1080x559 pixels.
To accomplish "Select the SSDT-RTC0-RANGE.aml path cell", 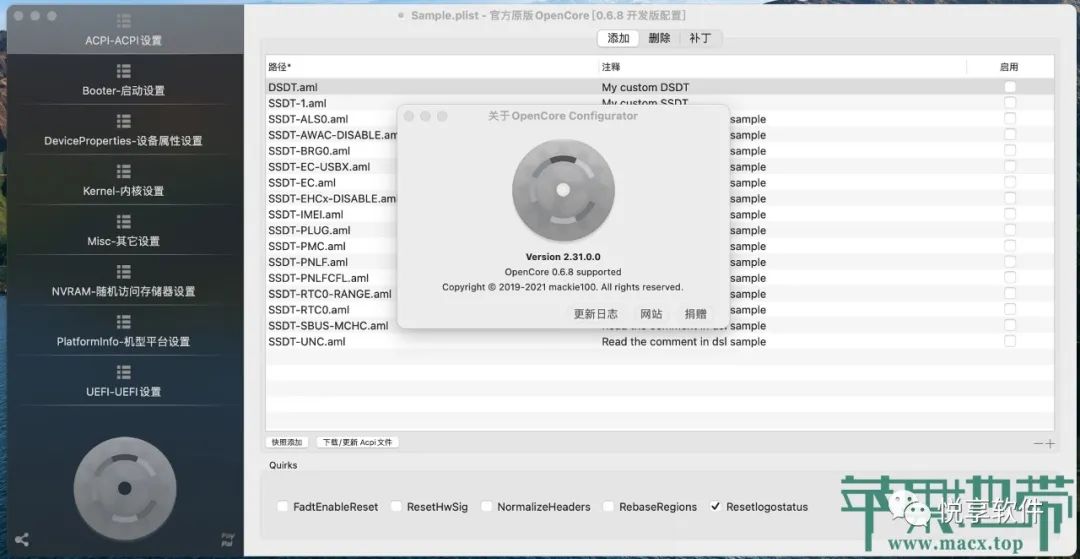I will coord(330,294).
